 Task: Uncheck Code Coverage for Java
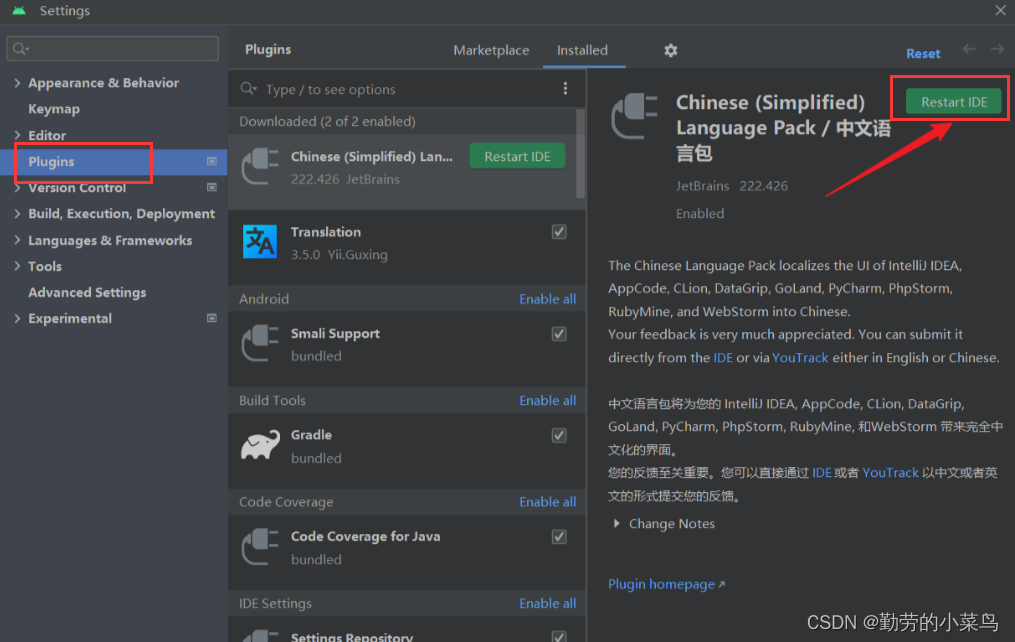(559, 537)
